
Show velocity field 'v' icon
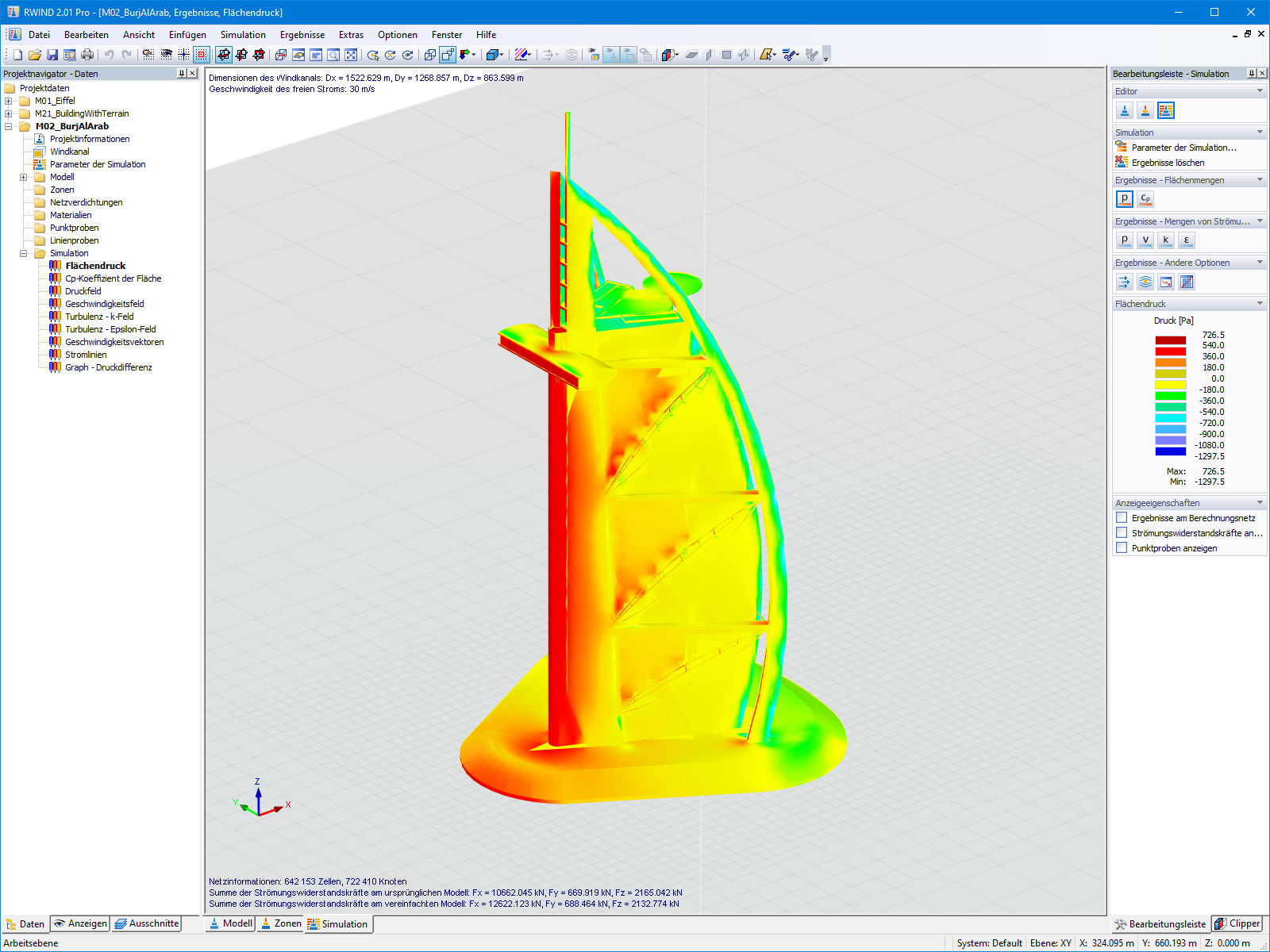(1145, 240)
